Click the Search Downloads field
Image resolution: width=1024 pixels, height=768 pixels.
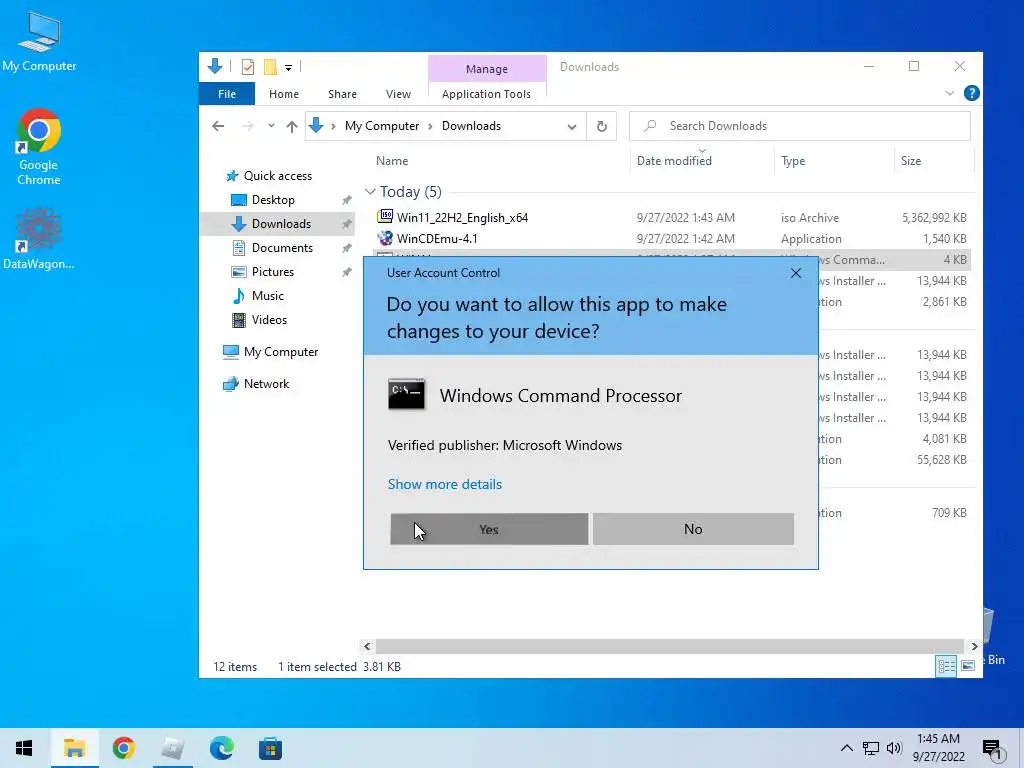coord(799,126)
